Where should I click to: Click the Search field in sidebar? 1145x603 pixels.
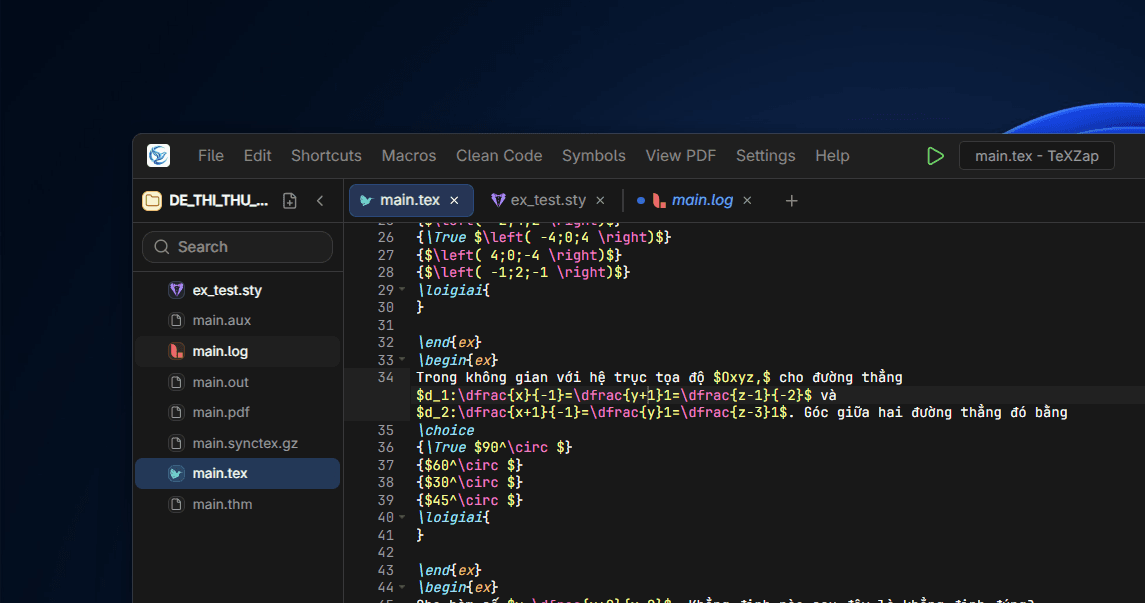237,247
